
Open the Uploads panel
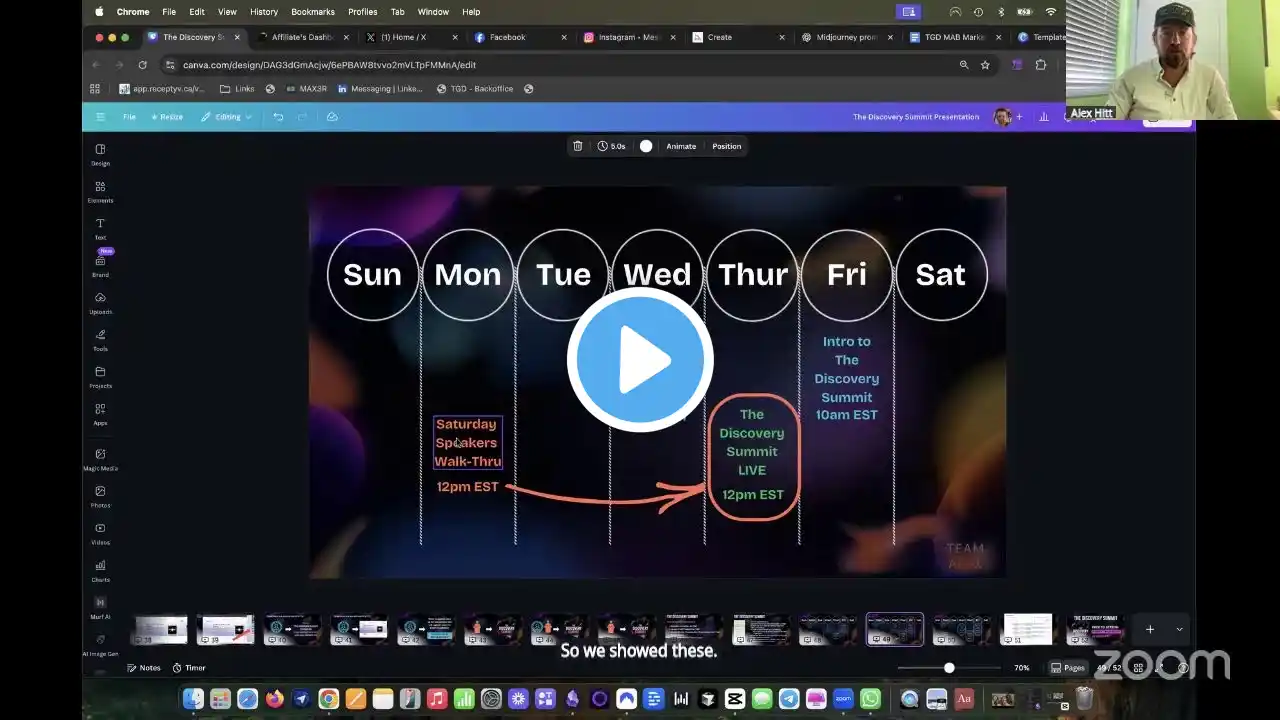[x=100, y=302]
